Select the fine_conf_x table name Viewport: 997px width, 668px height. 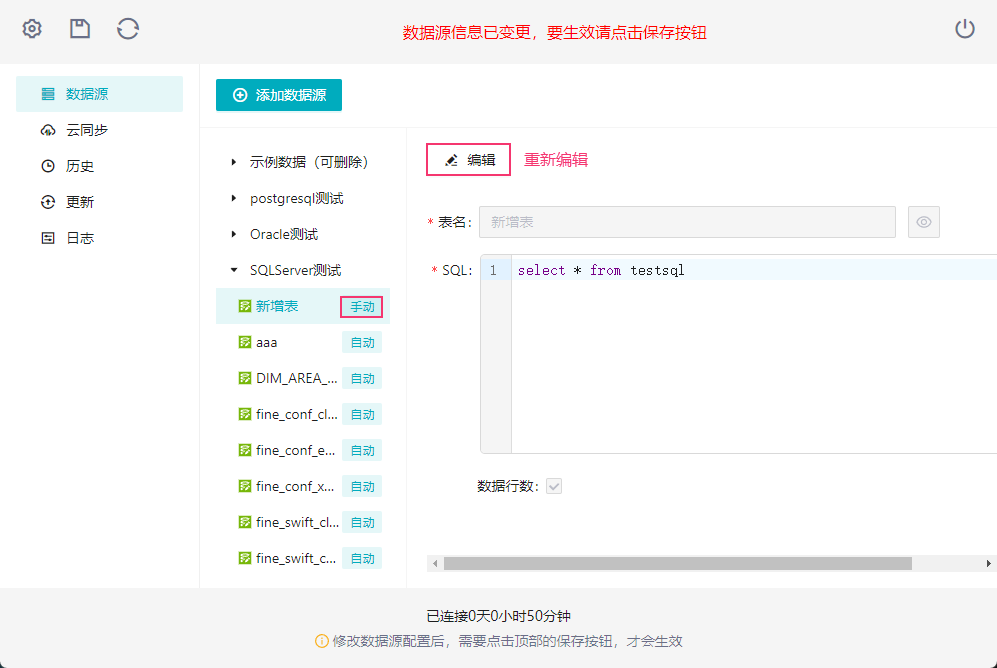click(294, 486)
